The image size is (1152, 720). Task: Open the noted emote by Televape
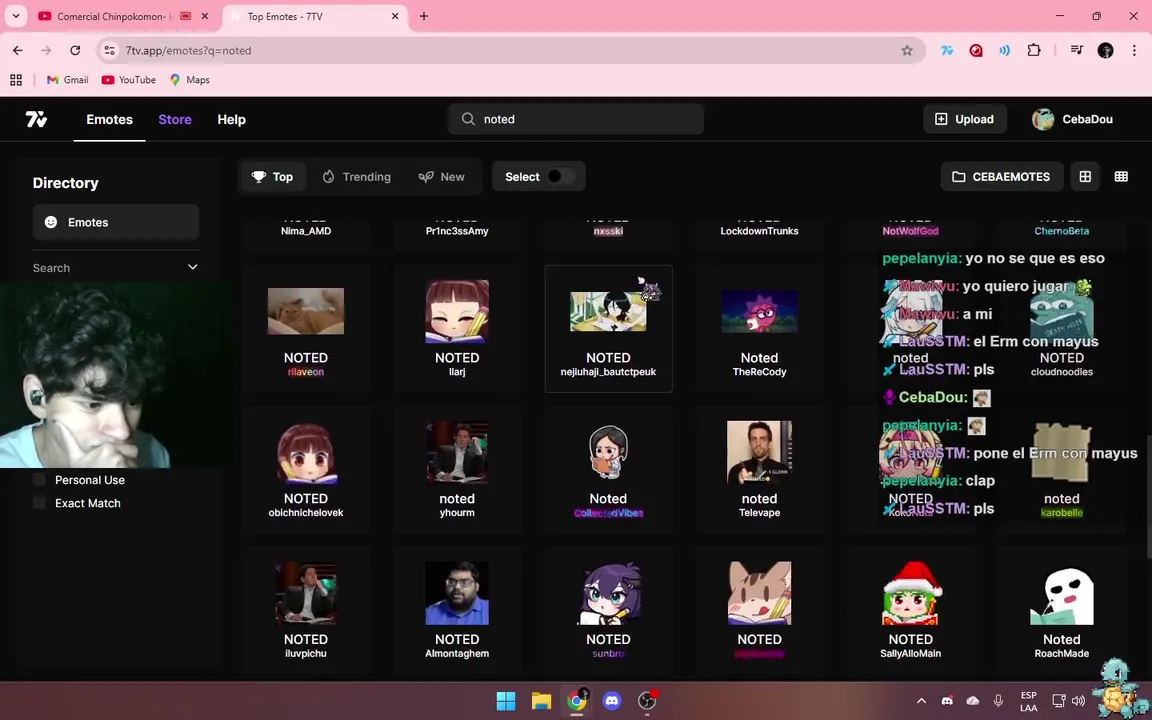(759, 469)
